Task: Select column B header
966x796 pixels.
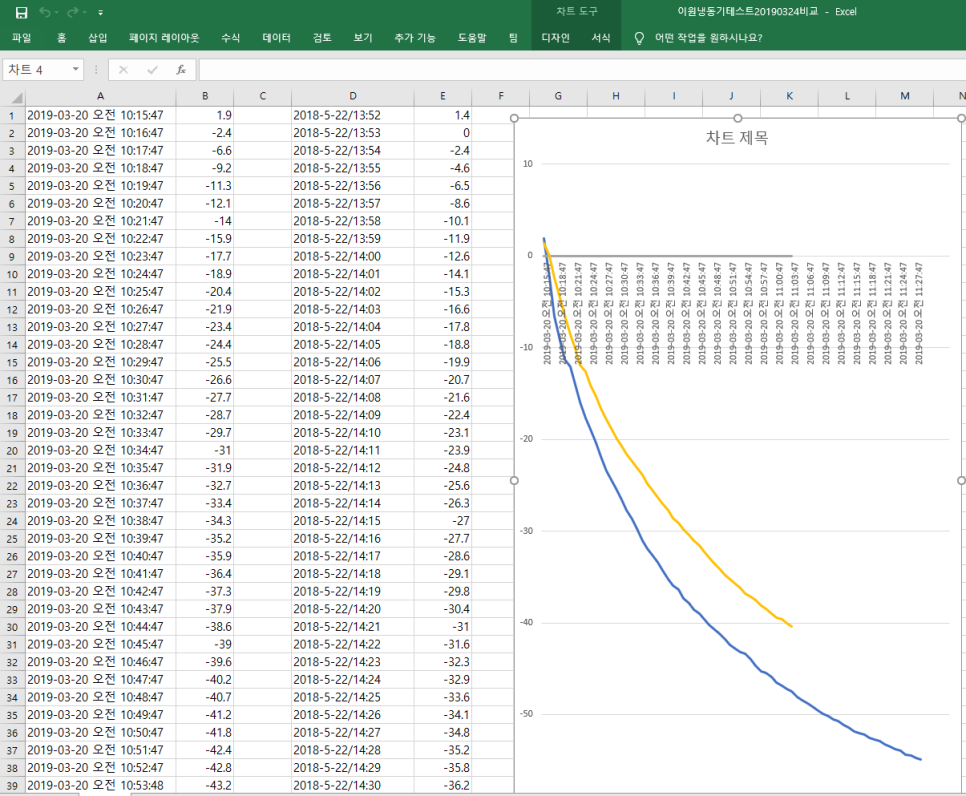Action: coord(205,96)
